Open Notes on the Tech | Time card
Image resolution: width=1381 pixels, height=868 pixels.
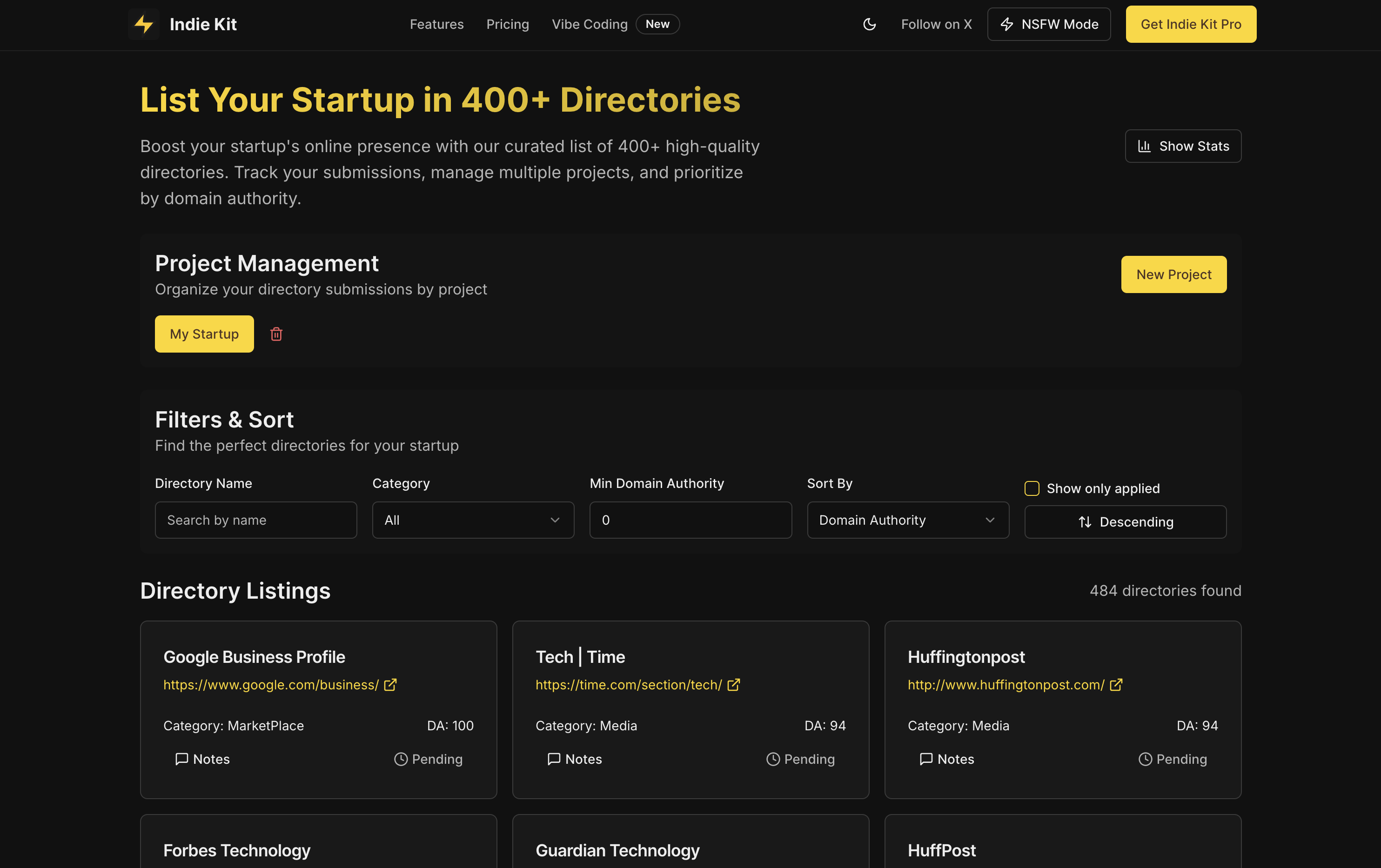[x=575, y=759]
